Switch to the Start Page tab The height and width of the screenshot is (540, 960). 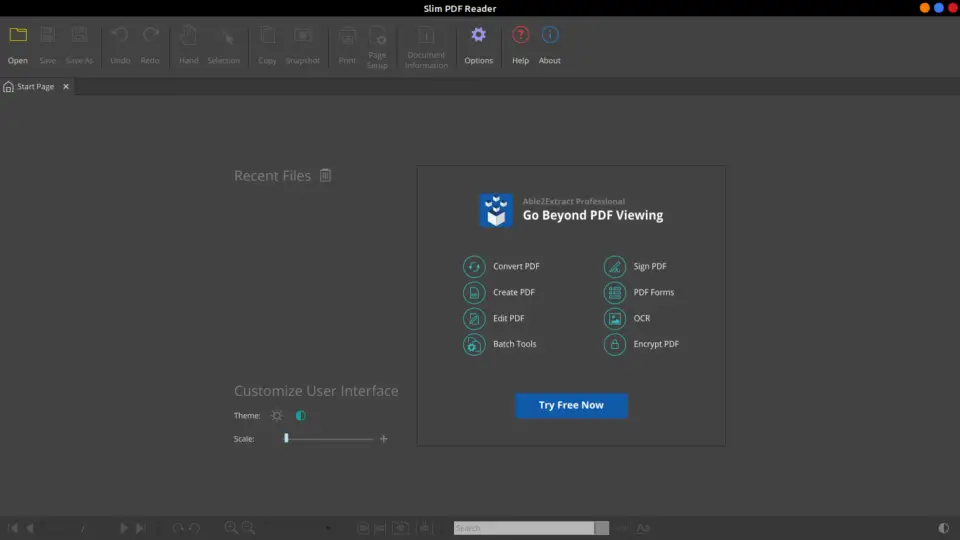(x=35, y=87)
